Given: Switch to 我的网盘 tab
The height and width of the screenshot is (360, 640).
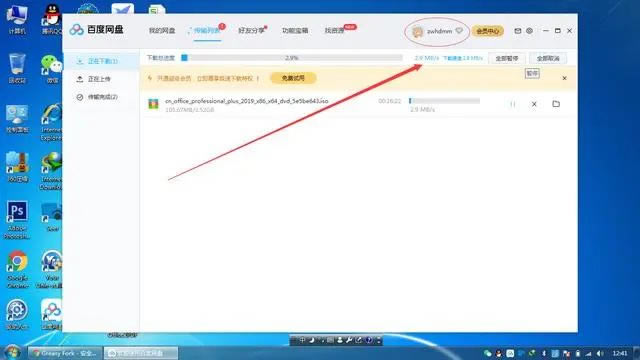Looking at the screenshot, I should [162, 31].
